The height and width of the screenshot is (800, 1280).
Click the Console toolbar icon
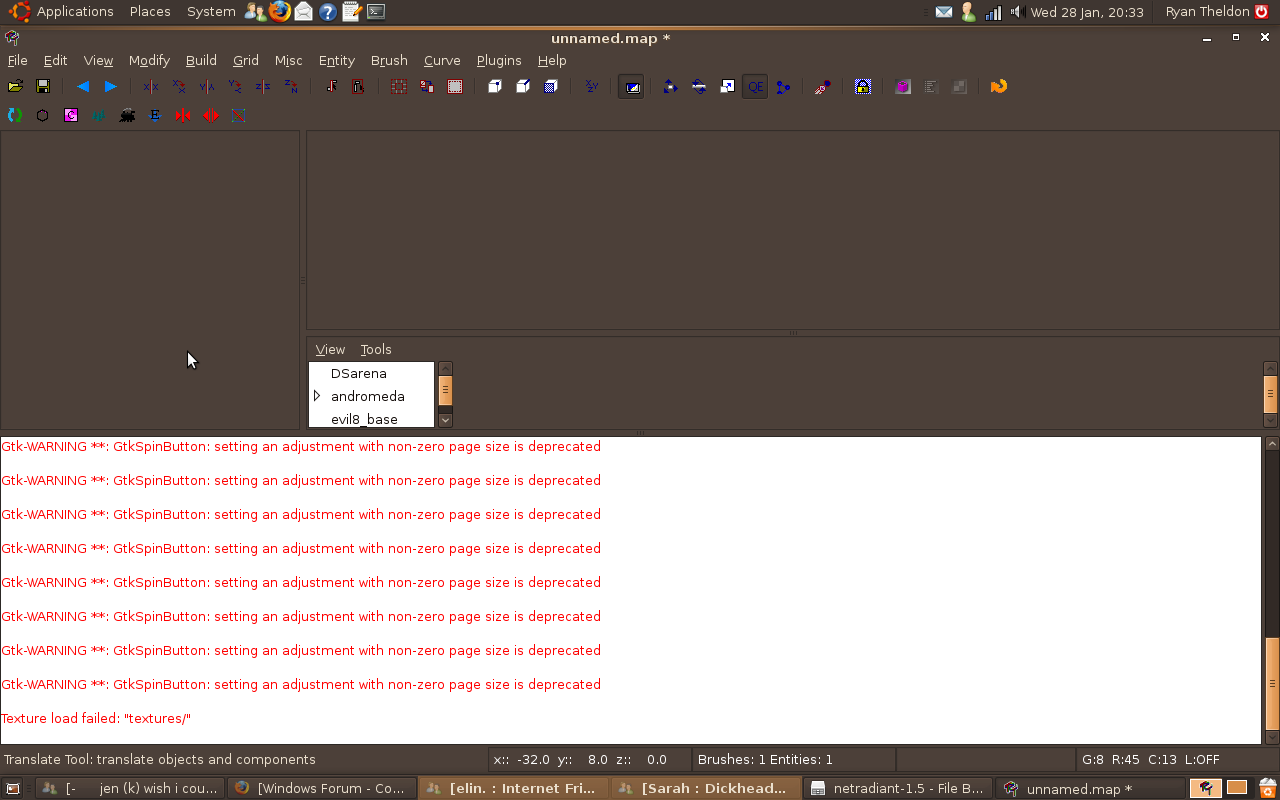click(931, 87)
